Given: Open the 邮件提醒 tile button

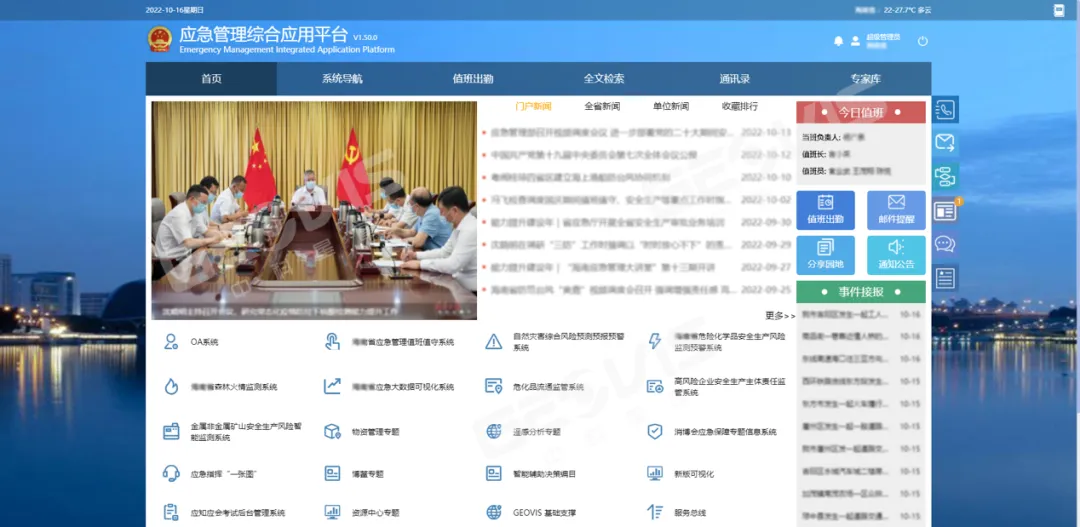Looking at the screenshot, I should pos(896,210).
